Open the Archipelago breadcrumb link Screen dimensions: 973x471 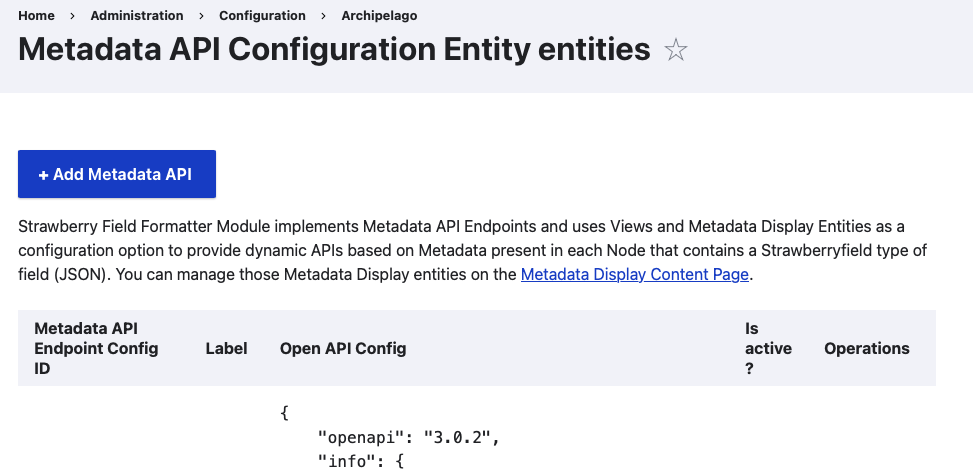[380, 15]
